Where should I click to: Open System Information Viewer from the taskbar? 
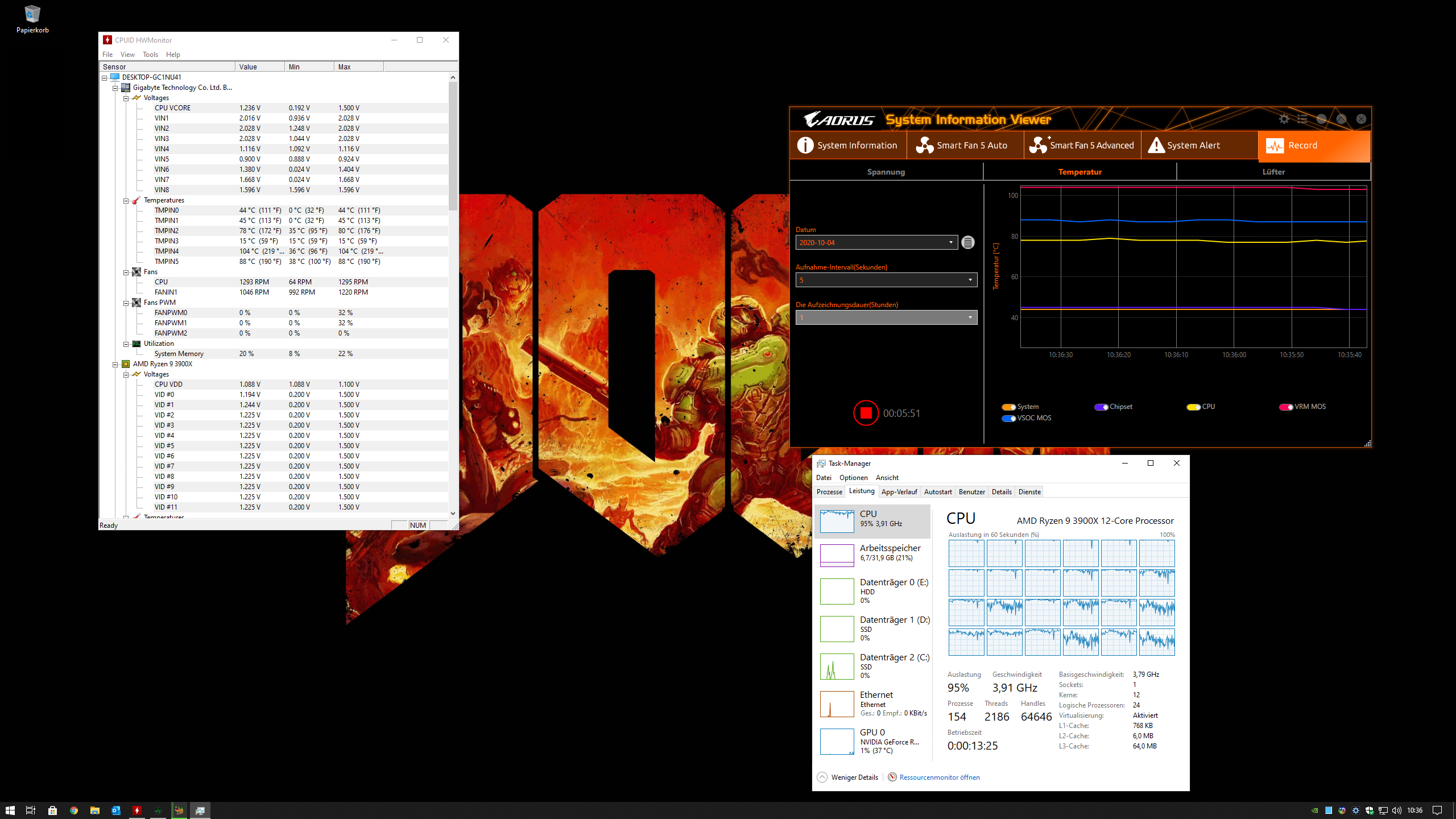[158, 810]
